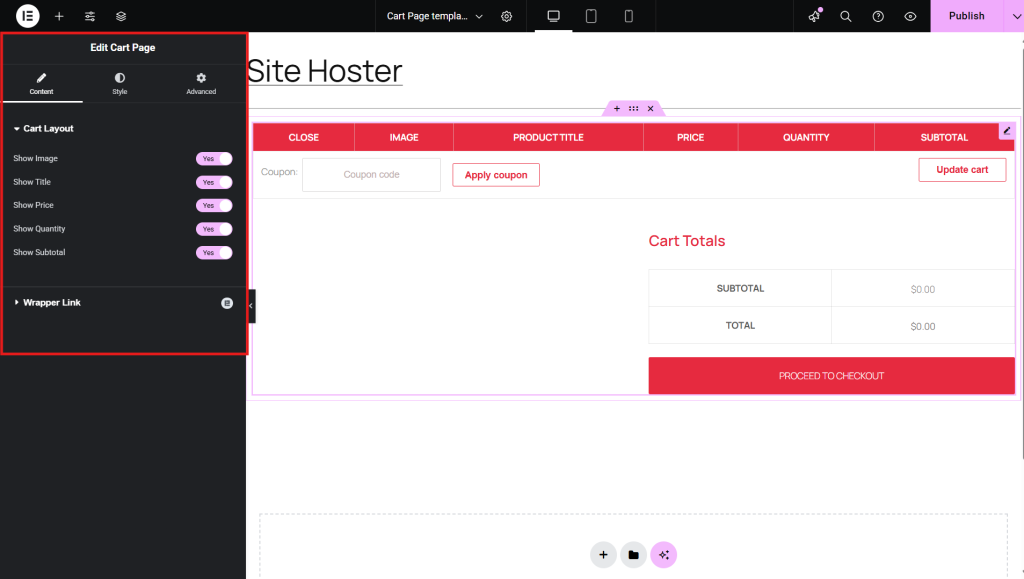Viewport: 1024px width, 579px height.
Task: Open the Advanced tab
Action: click(200, 85)
